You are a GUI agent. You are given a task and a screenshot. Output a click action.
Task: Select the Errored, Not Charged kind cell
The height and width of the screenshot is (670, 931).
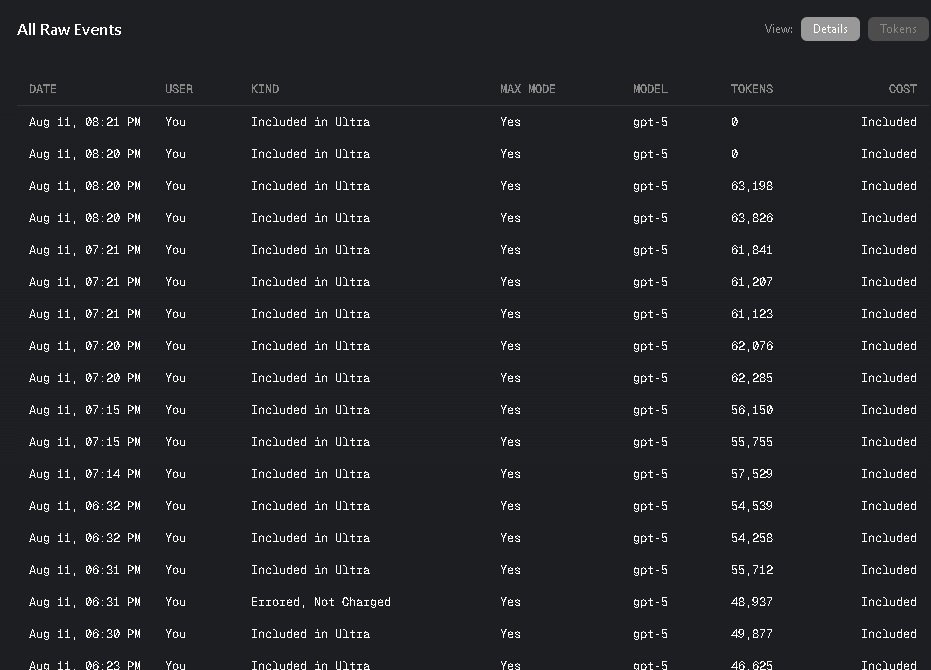pos(321,603)
